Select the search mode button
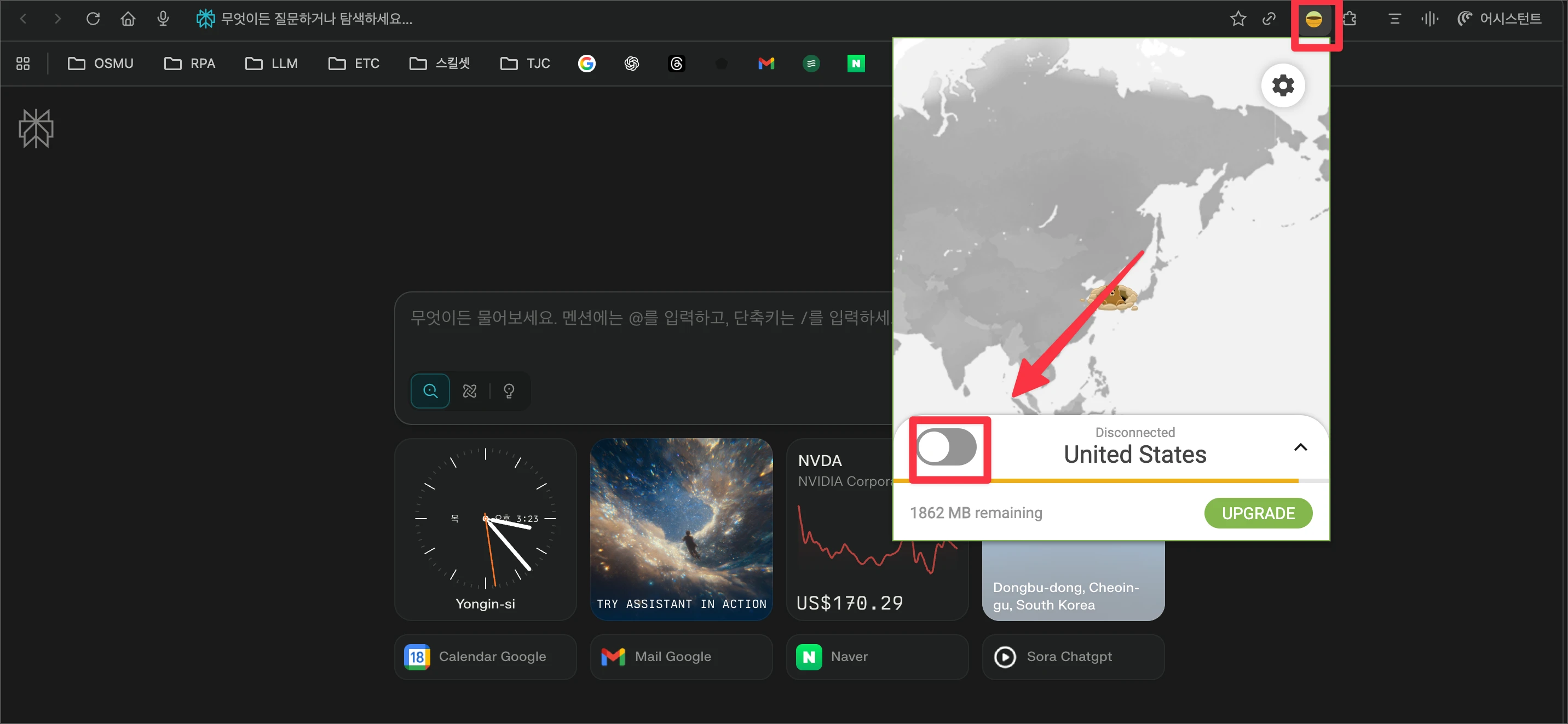Image resolution: width=1568 pixels, height=724 pixels. 430,391
